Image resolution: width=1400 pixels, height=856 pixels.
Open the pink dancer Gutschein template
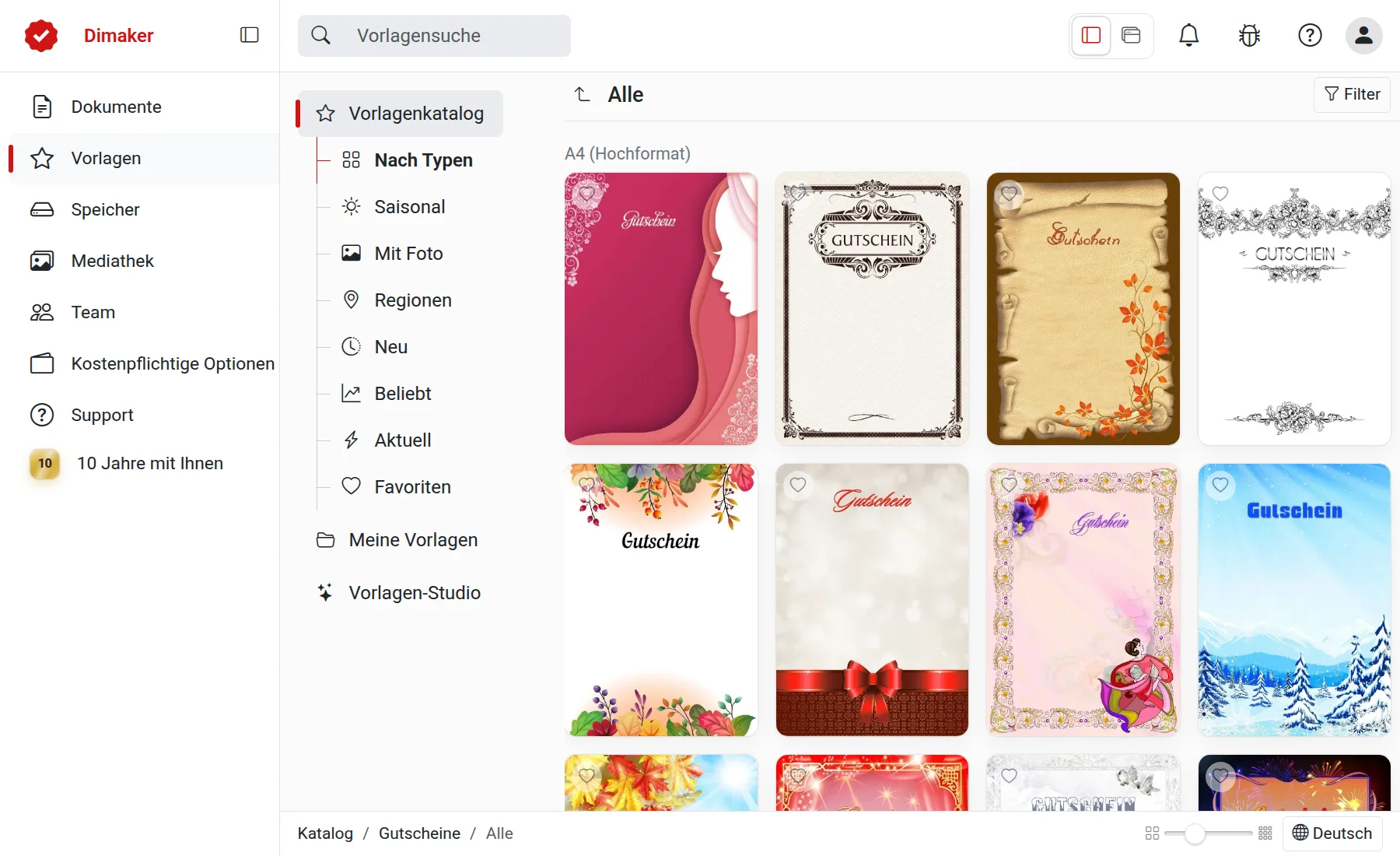coord(1083,600)
